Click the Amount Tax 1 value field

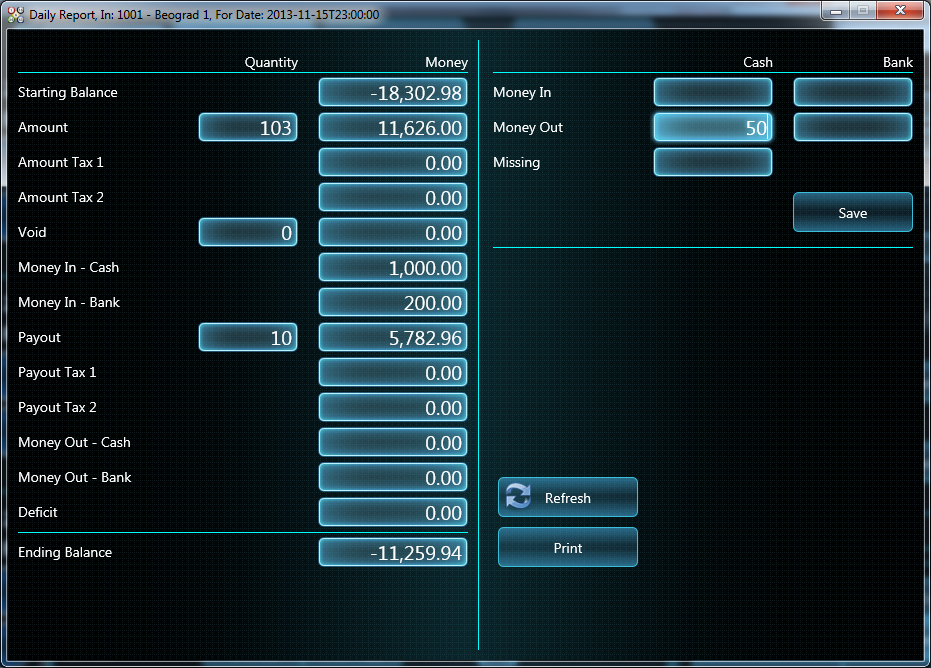tap(393, 163)
